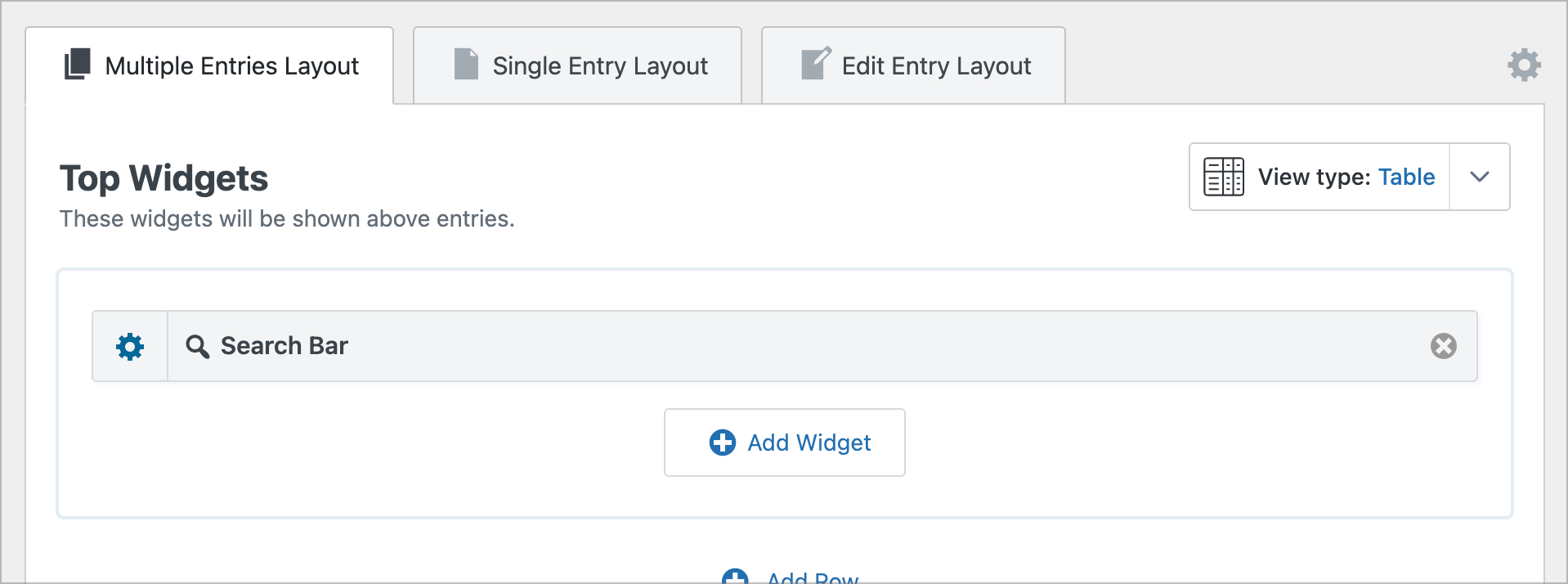Viewport: 1568px width, 584px height.
Task: Expand the view type selector panel
Action: [x=1480, y=176]
